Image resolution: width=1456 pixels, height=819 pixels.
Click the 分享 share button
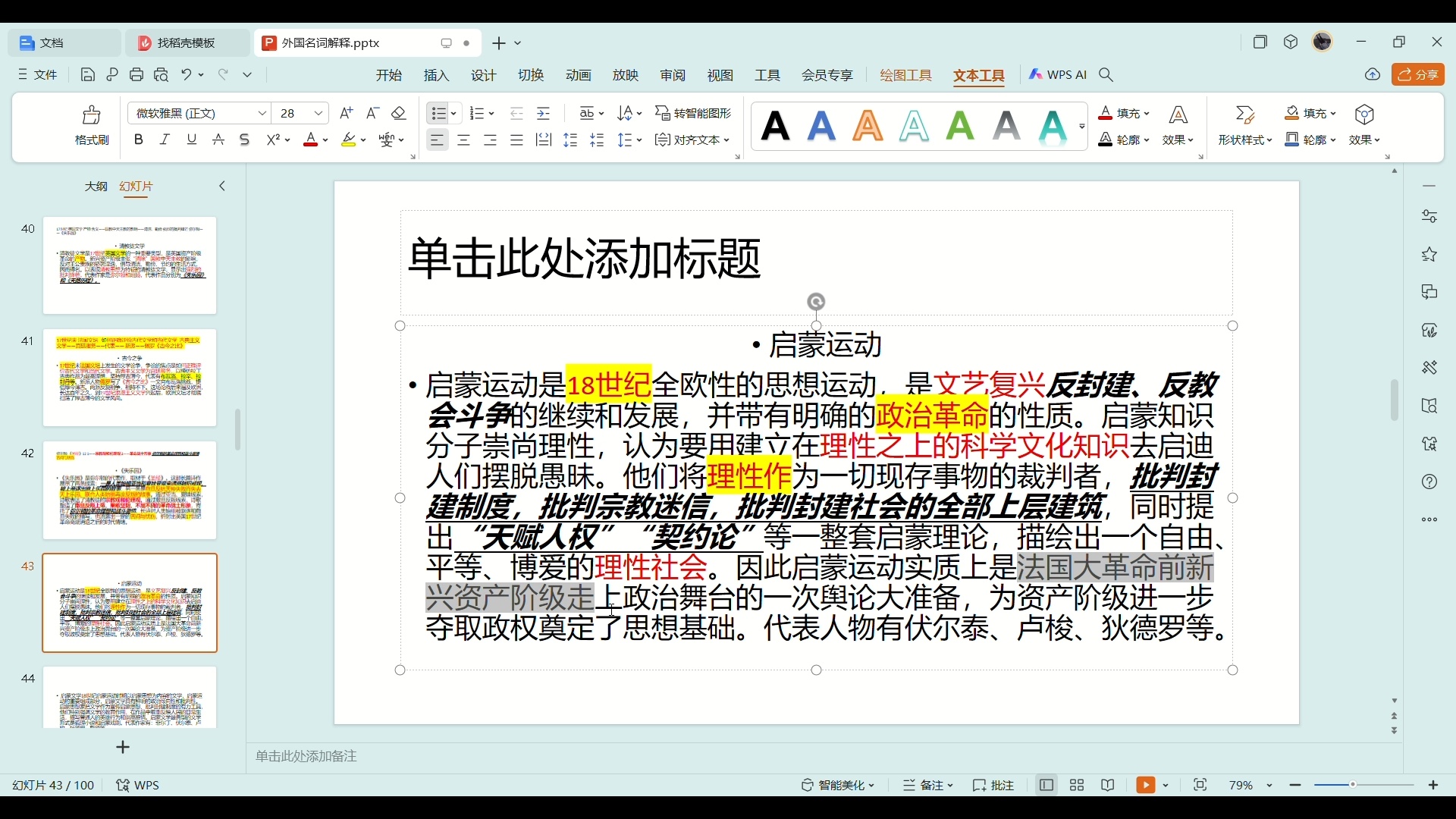[x=1419, y=74]
